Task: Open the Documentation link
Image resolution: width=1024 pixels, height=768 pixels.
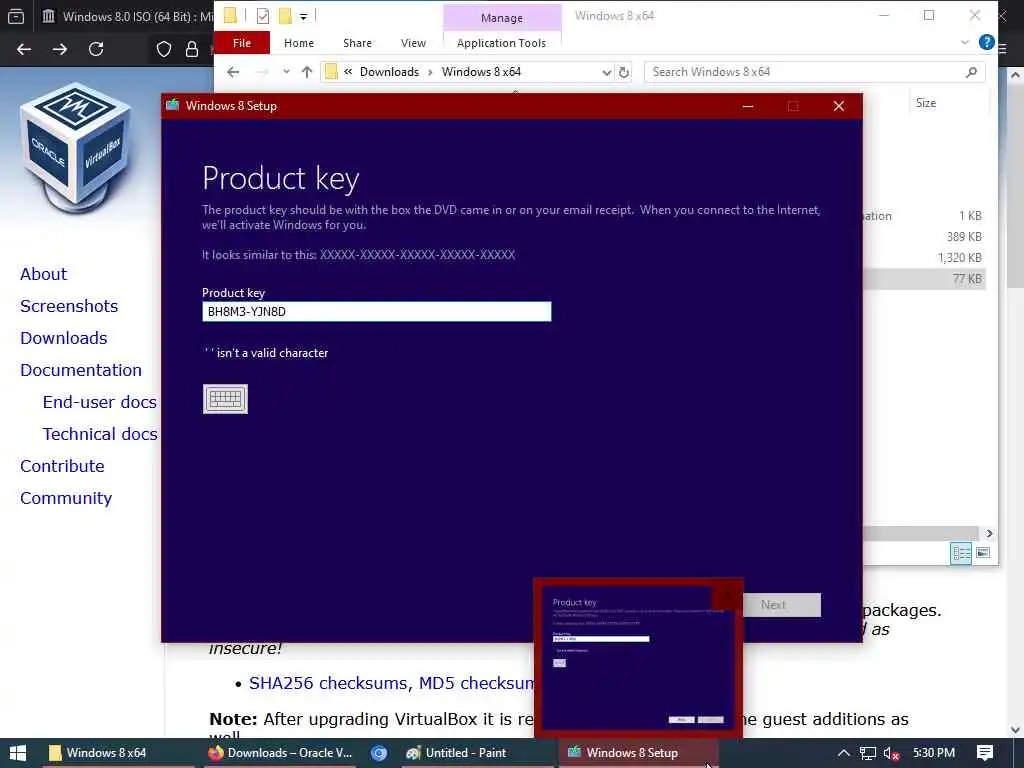Action: tap(80, 370)
